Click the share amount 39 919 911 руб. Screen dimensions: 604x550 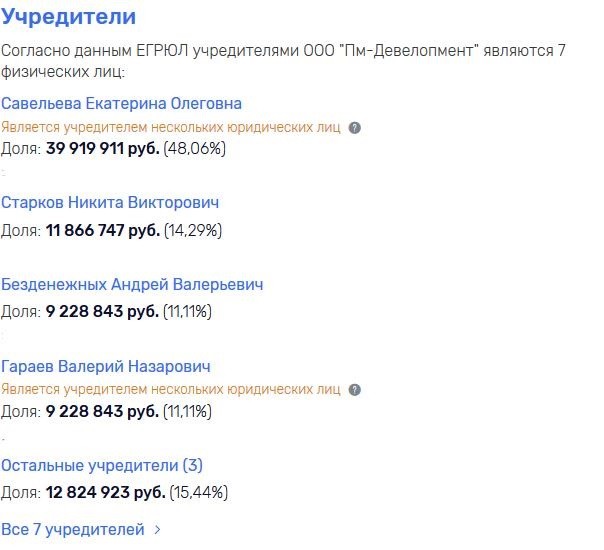coord(102,149)
